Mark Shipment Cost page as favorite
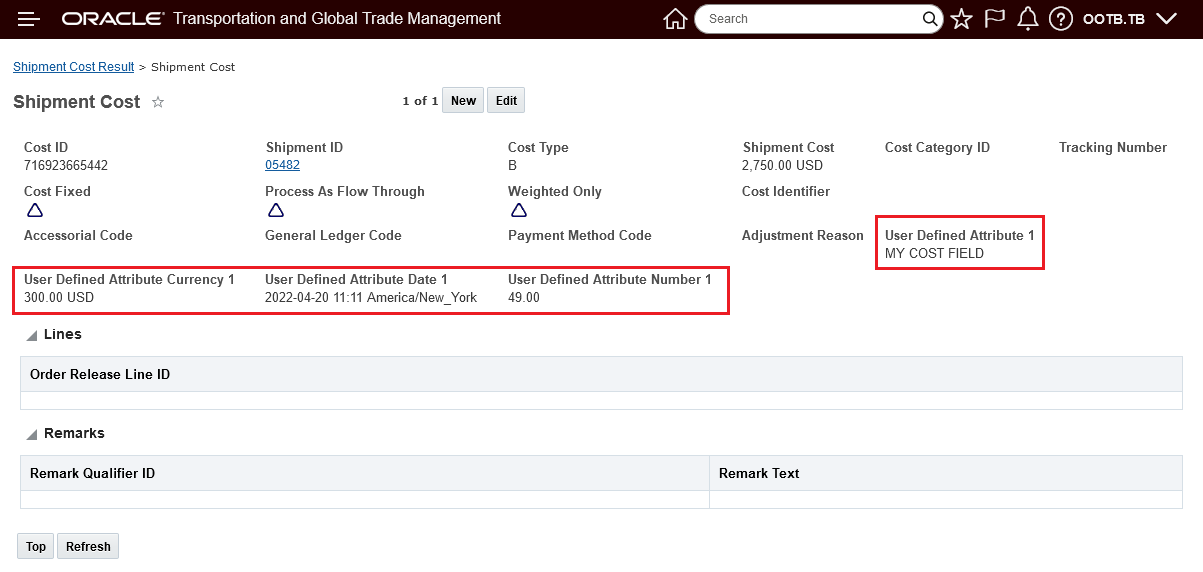Viewport: 1203px width, 572px height. [158, 102]
